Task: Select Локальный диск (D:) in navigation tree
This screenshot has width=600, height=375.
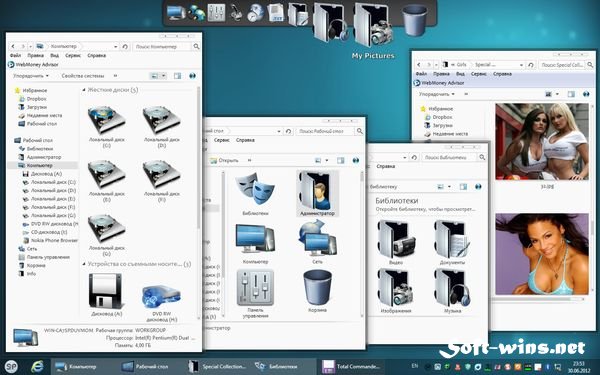Action: tap(49, 191)
